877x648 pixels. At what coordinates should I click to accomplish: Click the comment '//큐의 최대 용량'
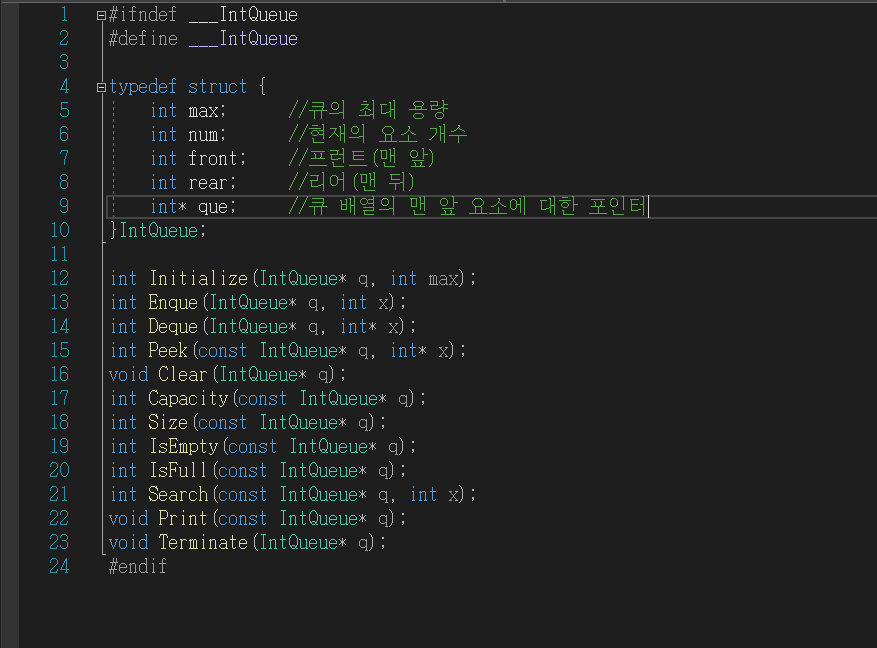[x=368, y=110]
